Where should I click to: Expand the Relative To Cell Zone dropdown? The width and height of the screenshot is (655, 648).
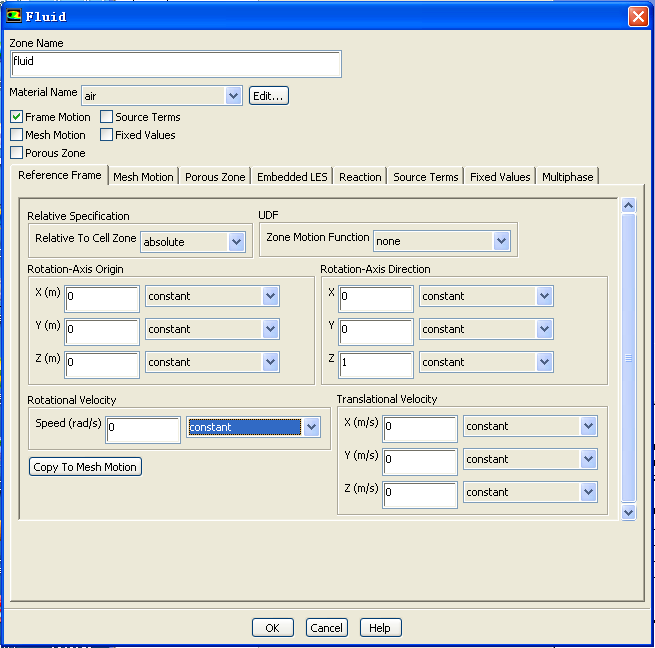236,242
